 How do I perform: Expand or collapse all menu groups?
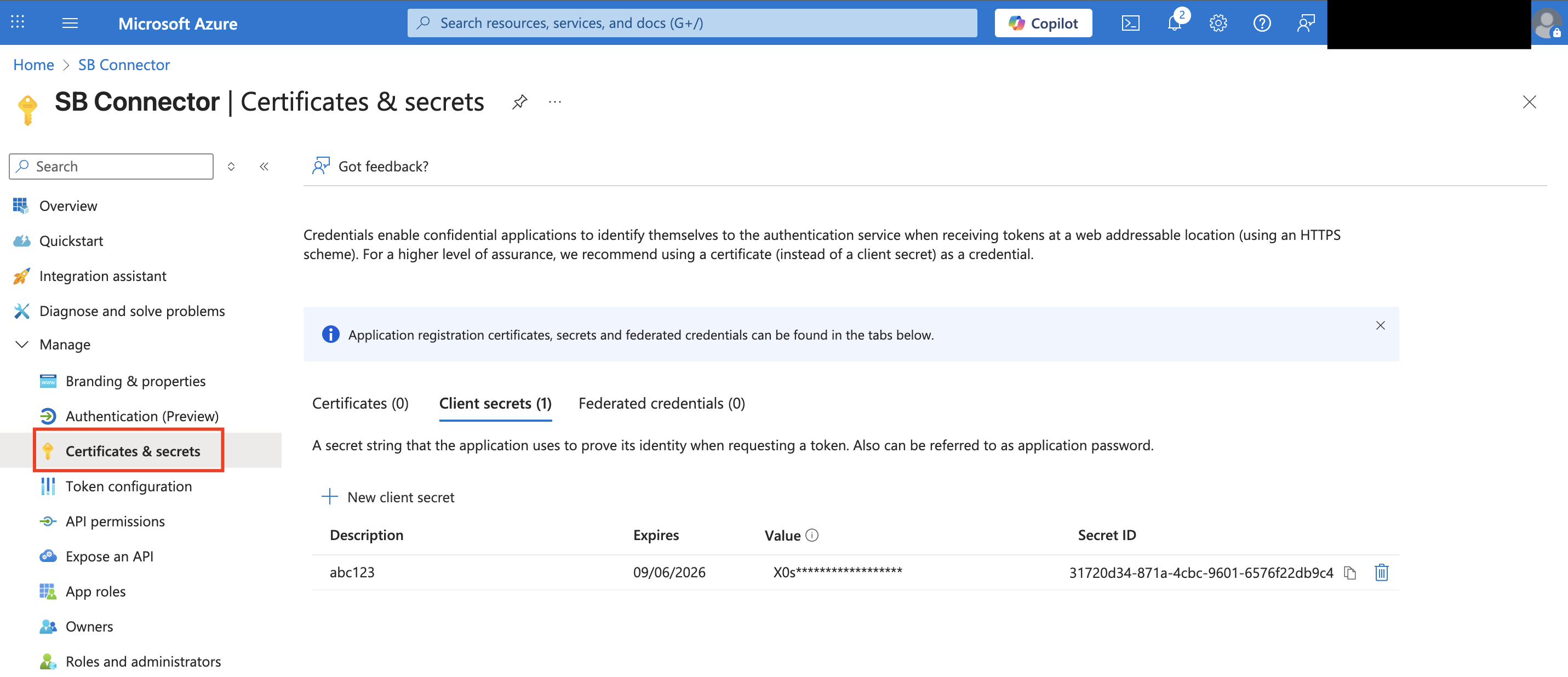click(231, 166)
